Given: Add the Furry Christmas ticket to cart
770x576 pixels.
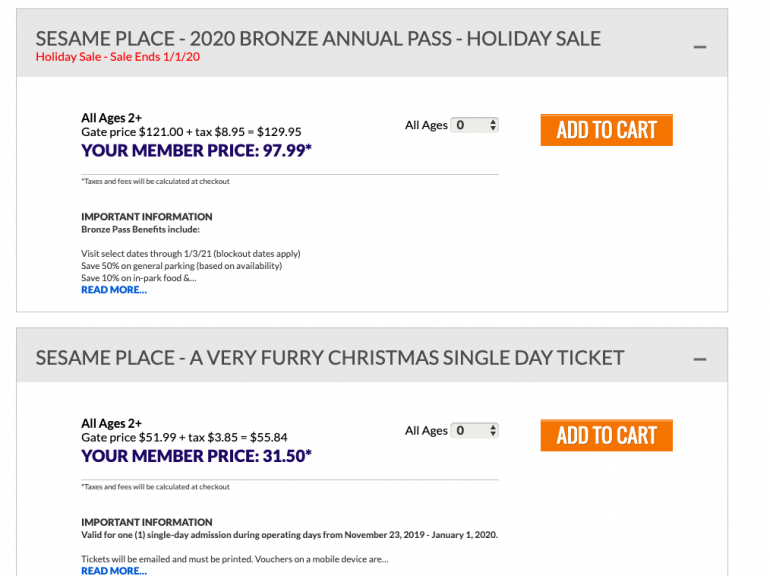Looking at the screenshot, I should coord(606,435).
